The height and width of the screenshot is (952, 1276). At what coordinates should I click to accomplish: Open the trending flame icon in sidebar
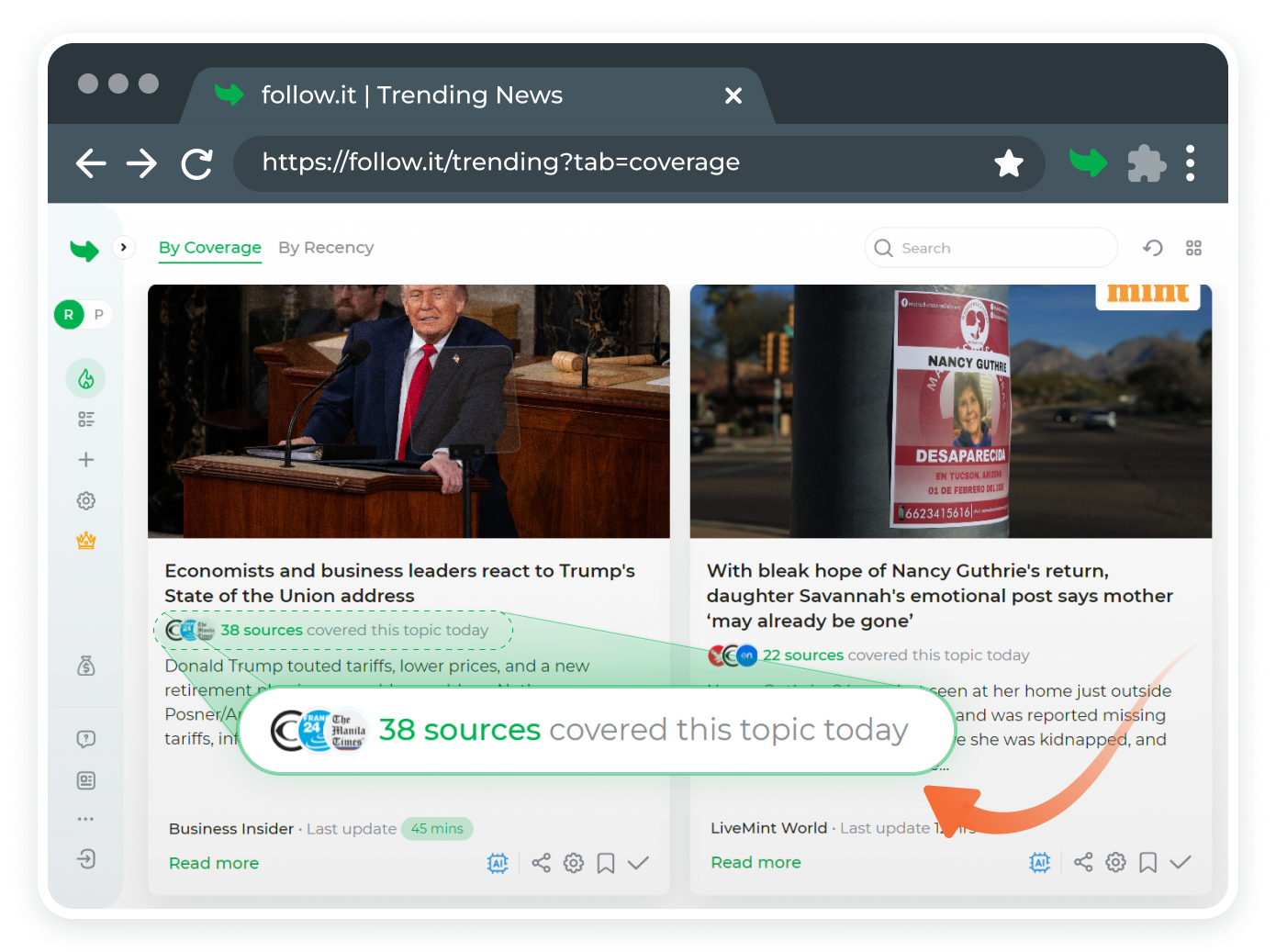[x=85, y=379]
